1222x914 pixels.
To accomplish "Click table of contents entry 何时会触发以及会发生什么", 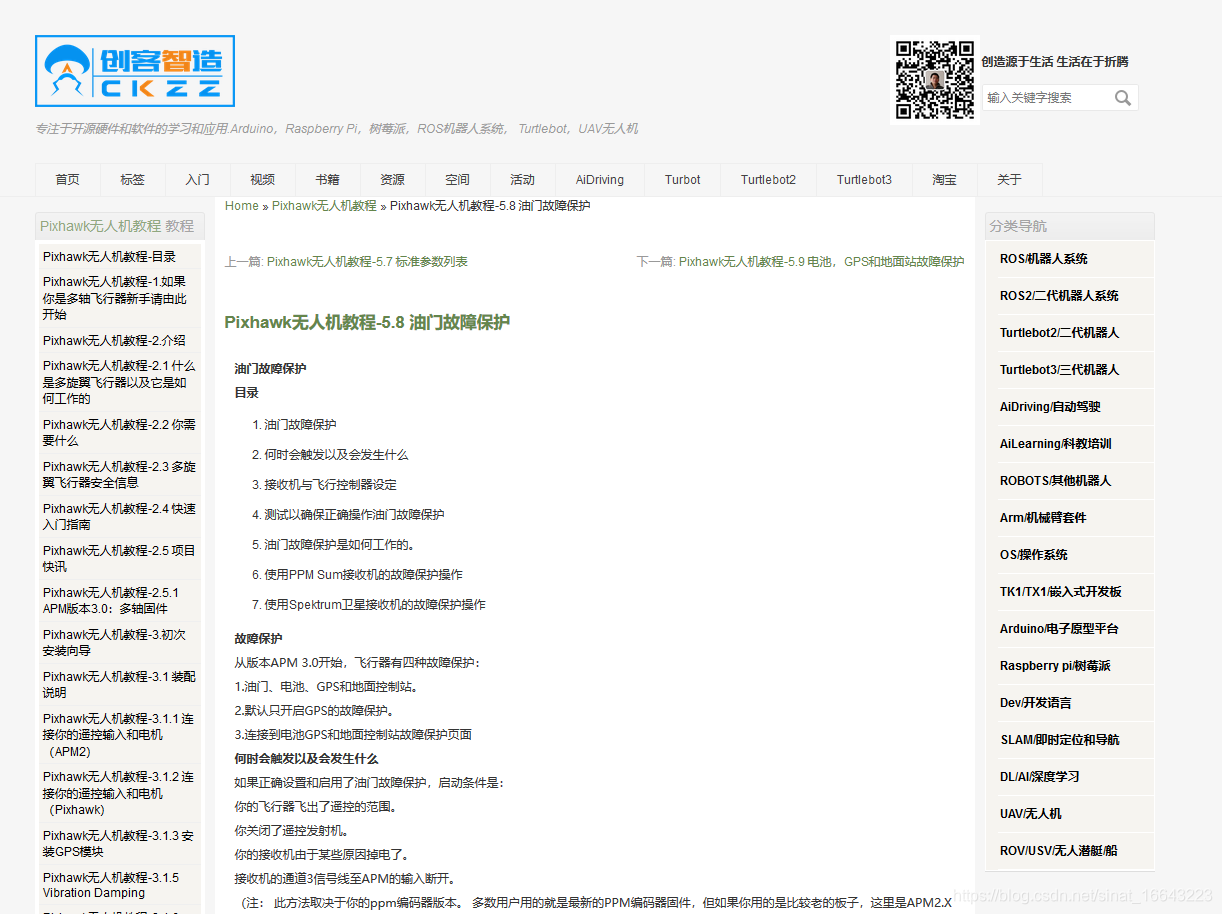I will (336, 455).
